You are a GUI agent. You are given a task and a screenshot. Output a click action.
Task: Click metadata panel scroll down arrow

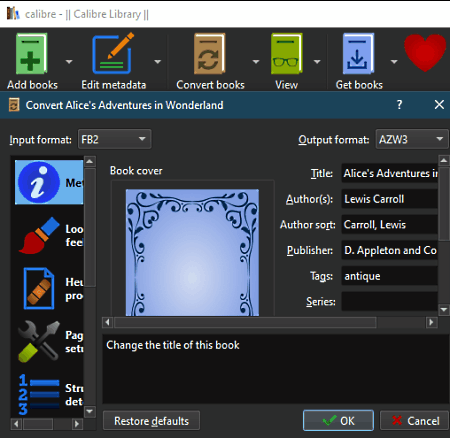point(444,310)
